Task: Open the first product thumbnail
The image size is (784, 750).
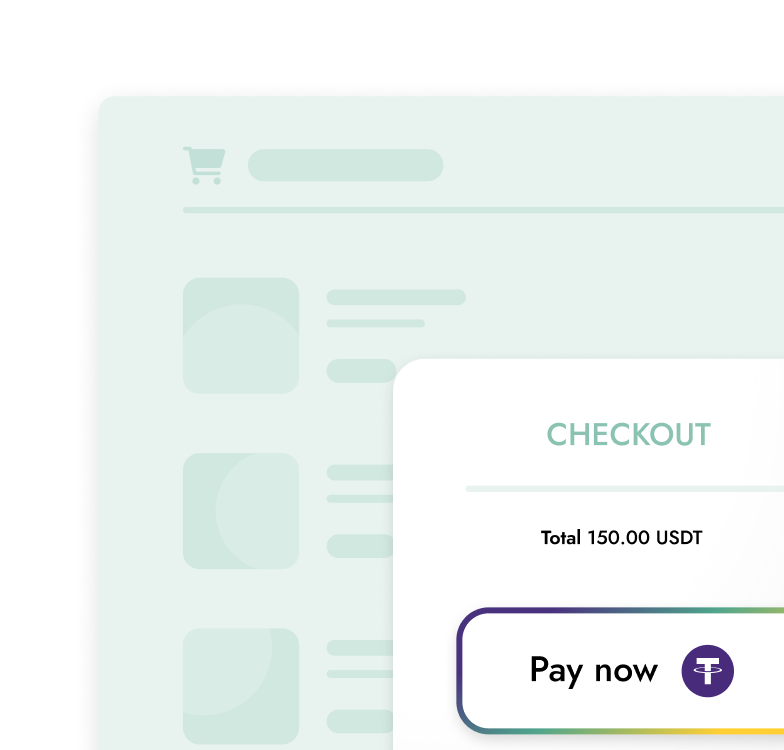Action: (241, 336)
